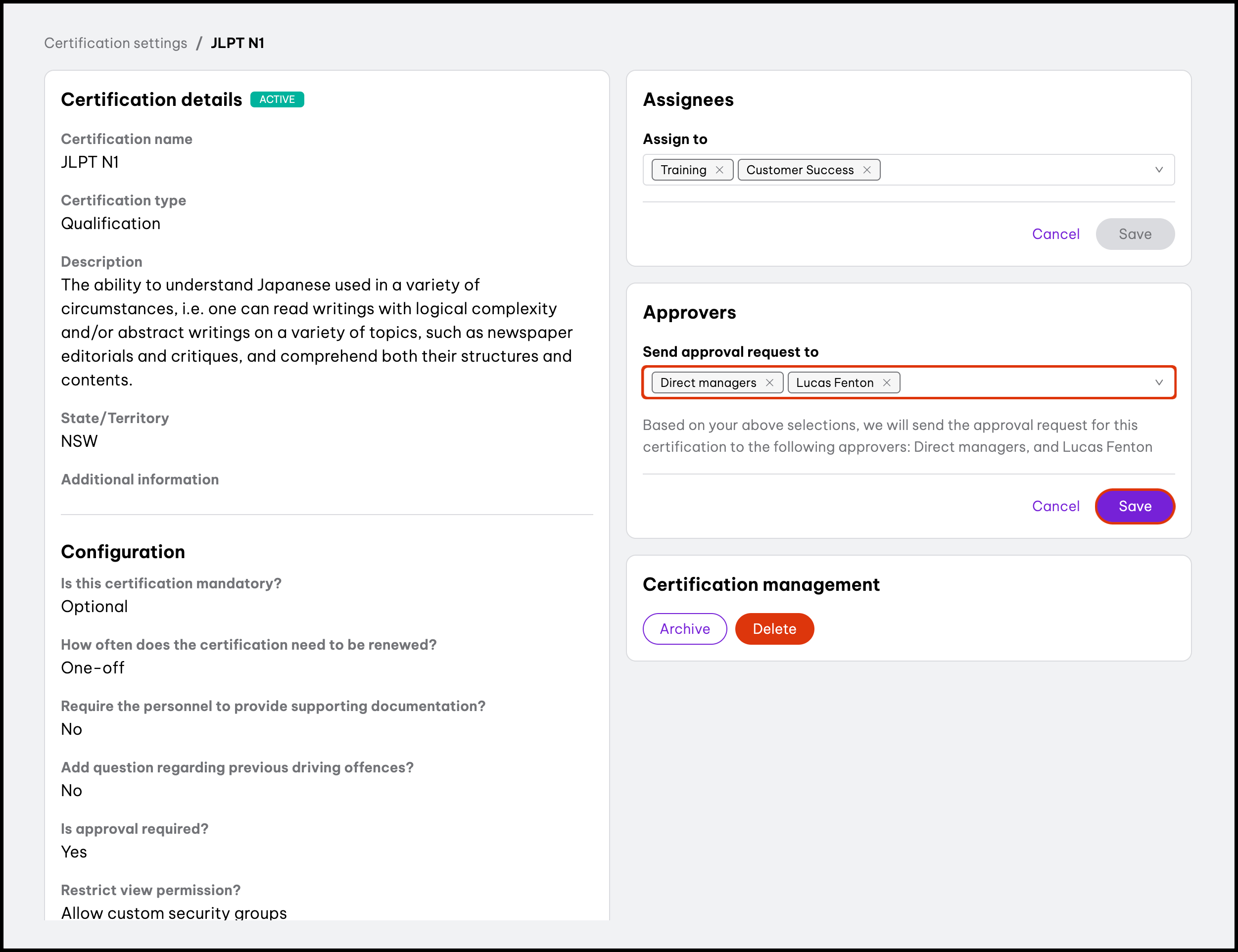Click the NSW State/Territory value
The width and height of the screenshot is (1238, 952).
point(79,441)
